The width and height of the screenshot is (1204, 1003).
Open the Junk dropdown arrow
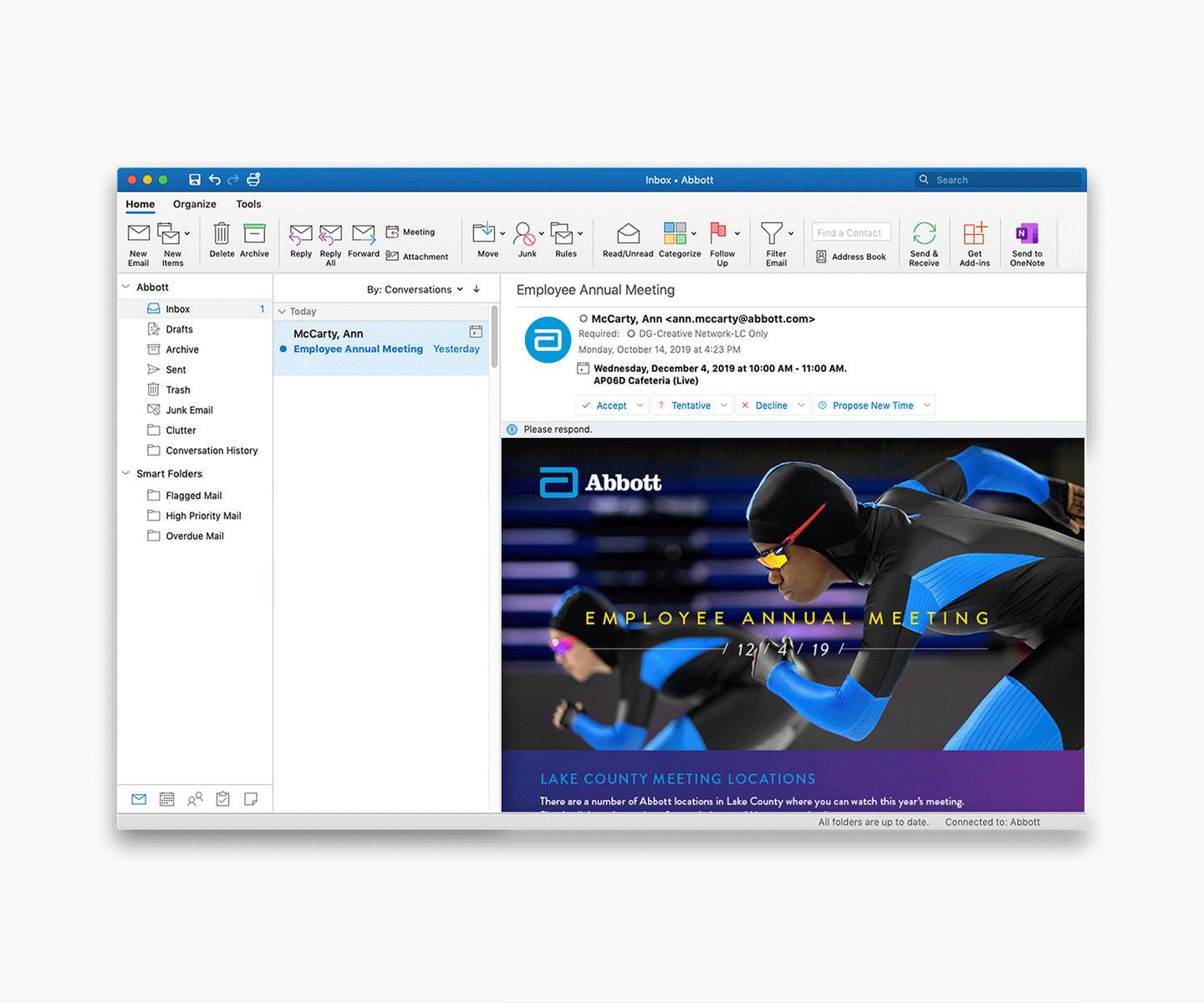pyautogui.click(x=542, y=234)
